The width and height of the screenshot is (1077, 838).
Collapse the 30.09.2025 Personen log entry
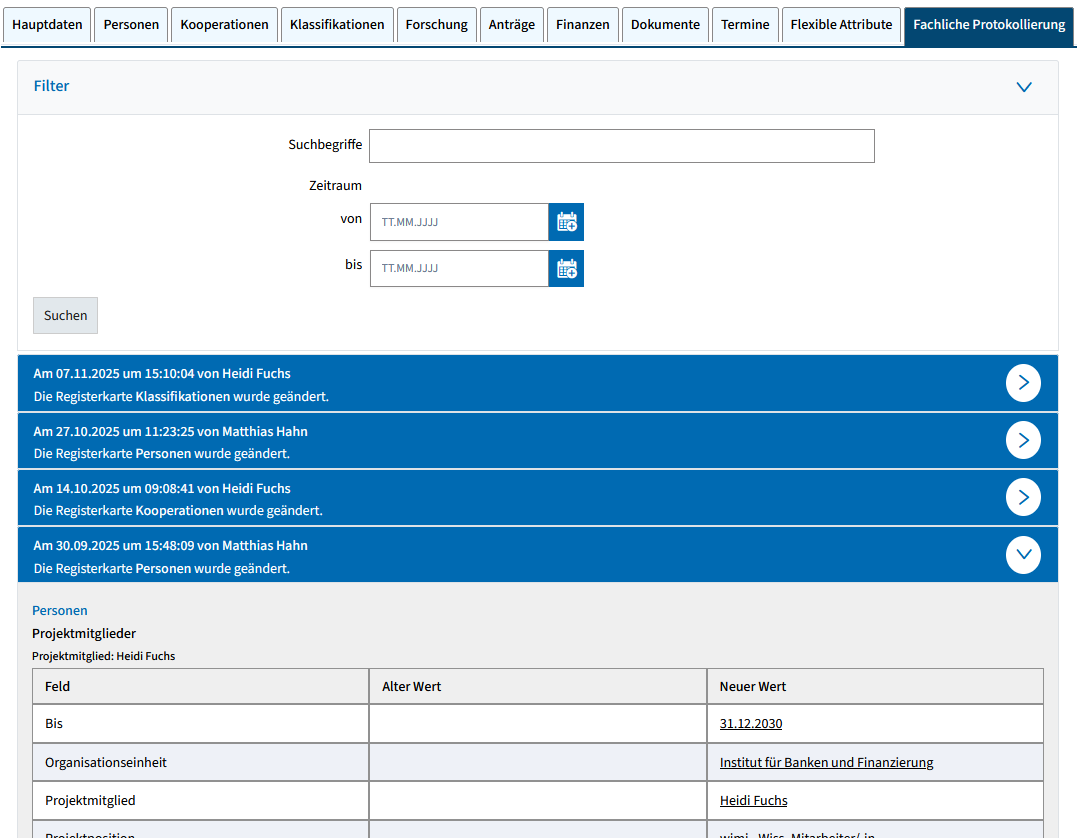[1023, 555]
